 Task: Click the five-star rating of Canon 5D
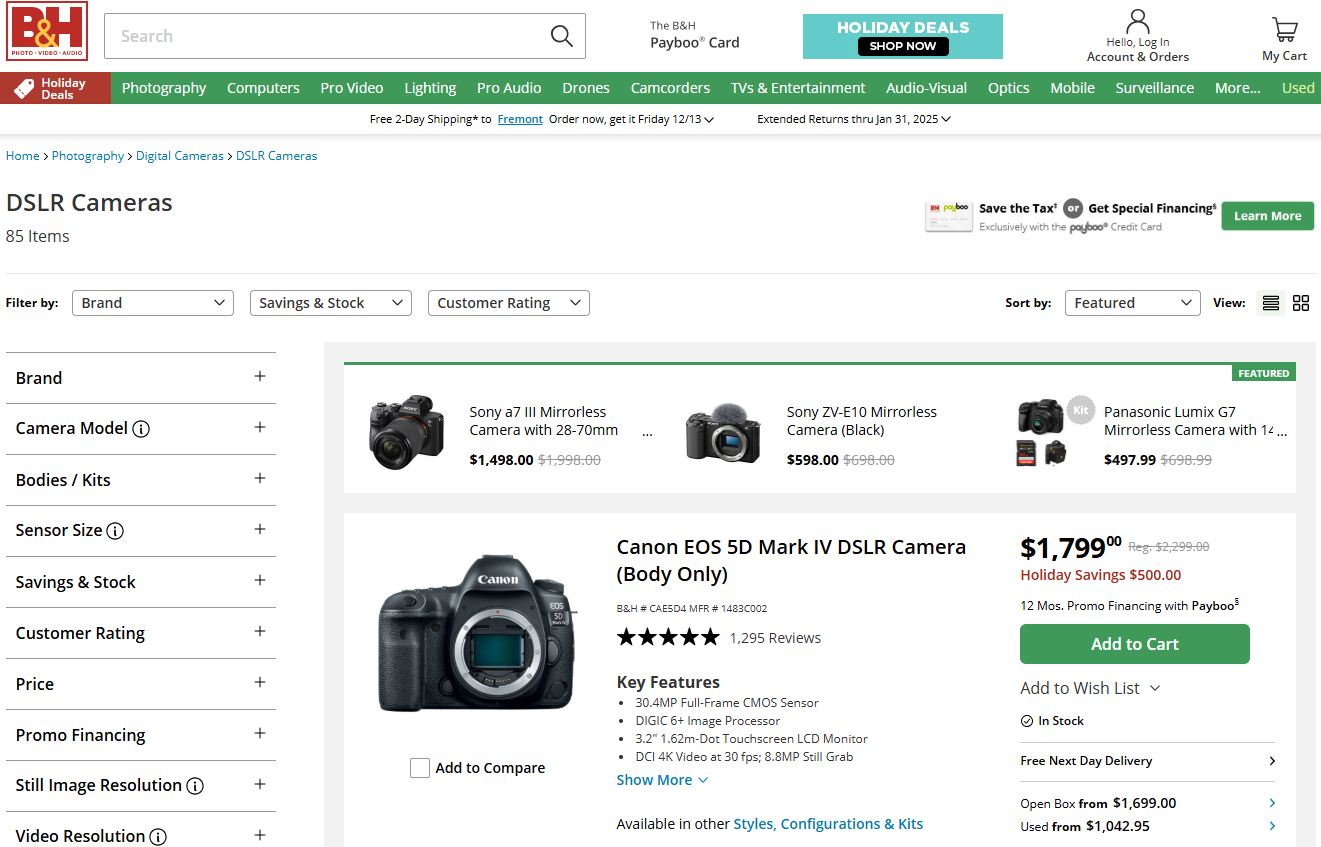click(x=668, y=637)
